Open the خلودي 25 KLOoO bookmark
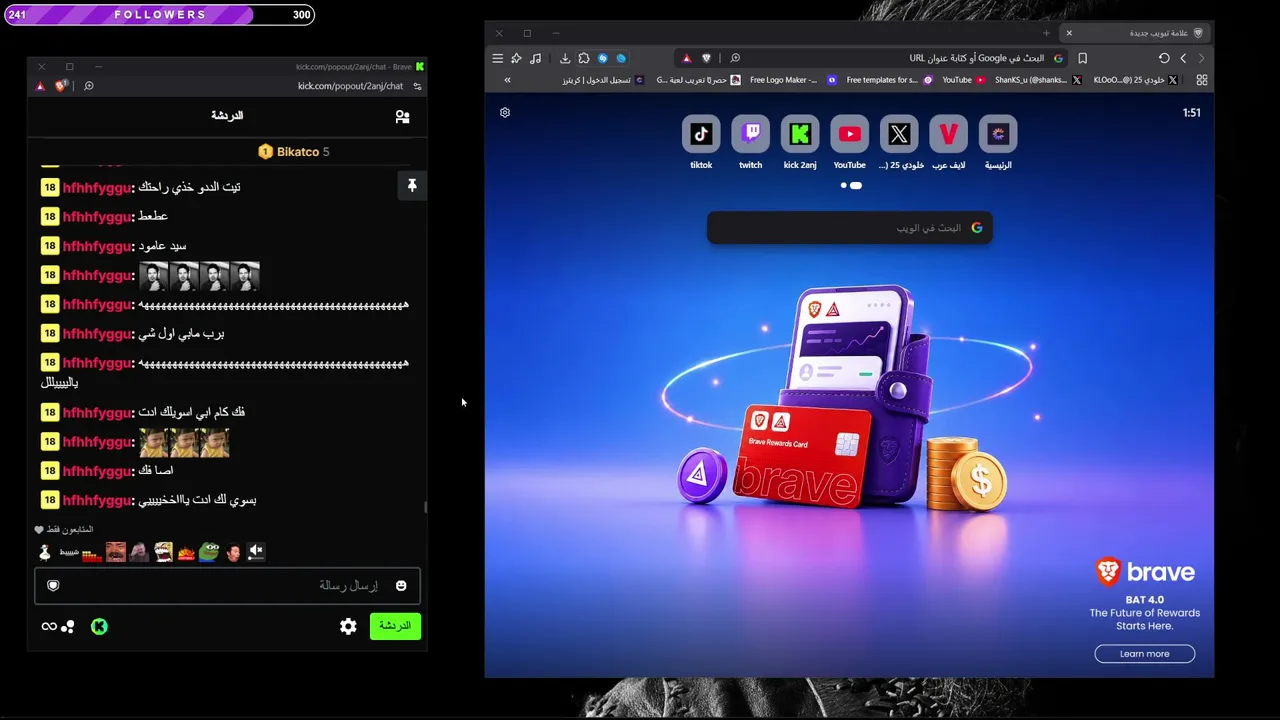This screenshot has height=720, width=1280. click(1136, 80)
